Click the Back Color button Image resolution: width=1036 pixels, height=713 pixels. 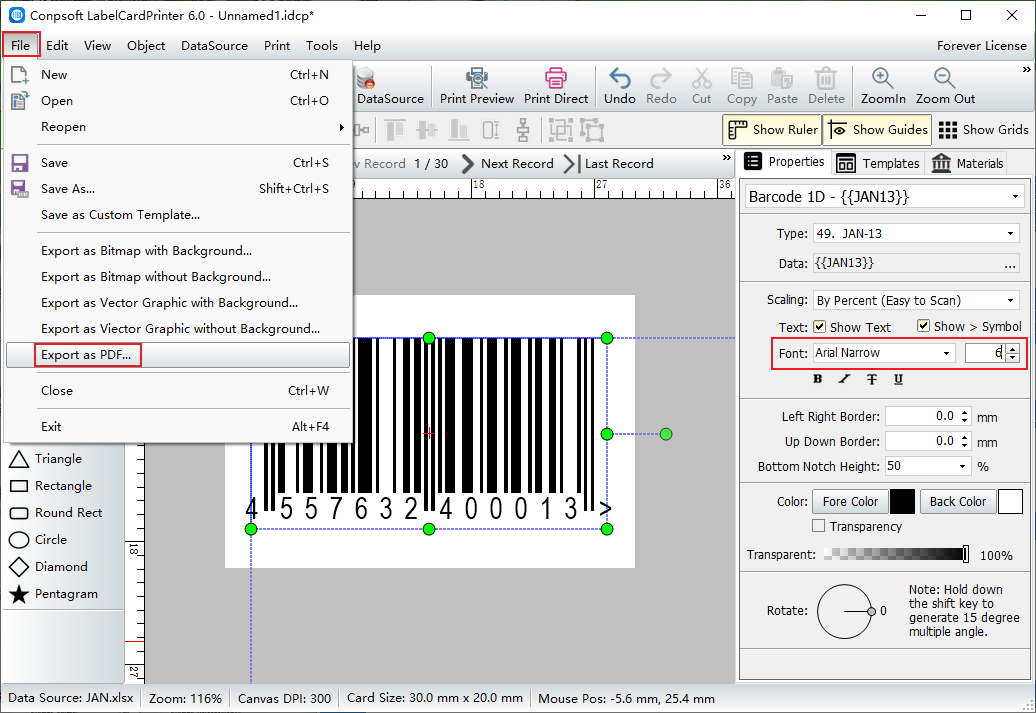click(x=957, y=502)
